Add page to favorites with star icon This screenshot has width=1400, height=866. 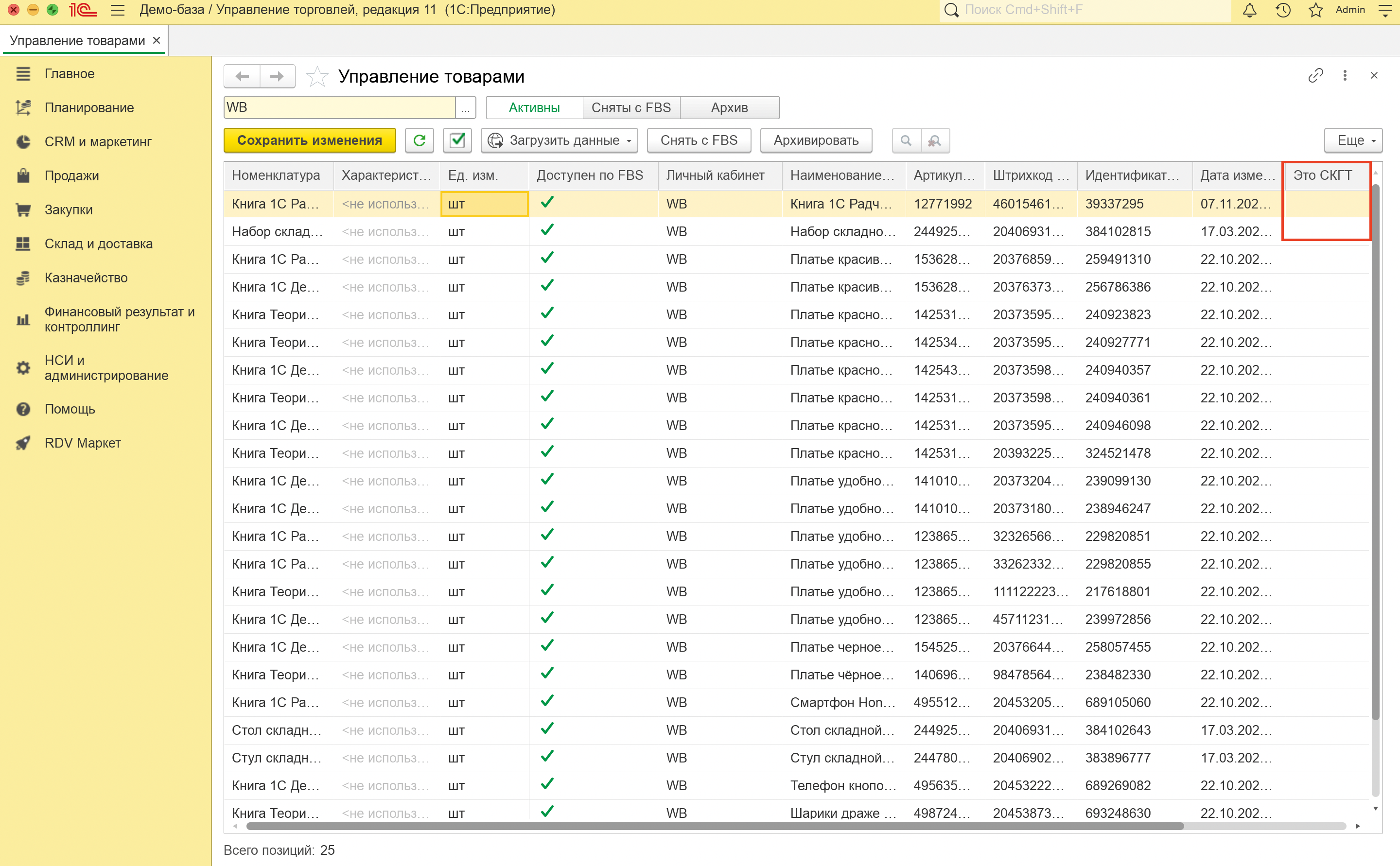coord(317,76)
